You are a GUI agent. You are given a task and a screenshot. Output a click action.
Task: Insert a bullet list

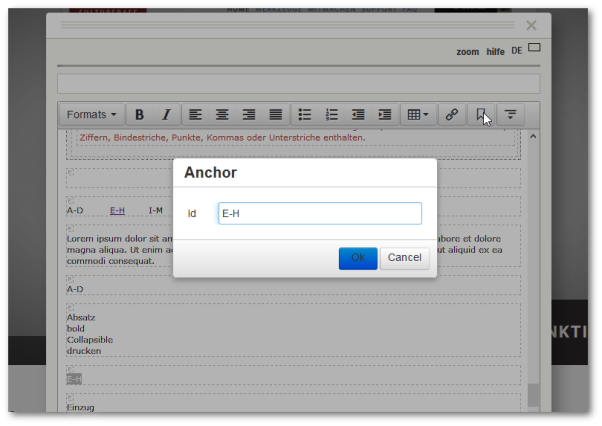click(306, 115)
